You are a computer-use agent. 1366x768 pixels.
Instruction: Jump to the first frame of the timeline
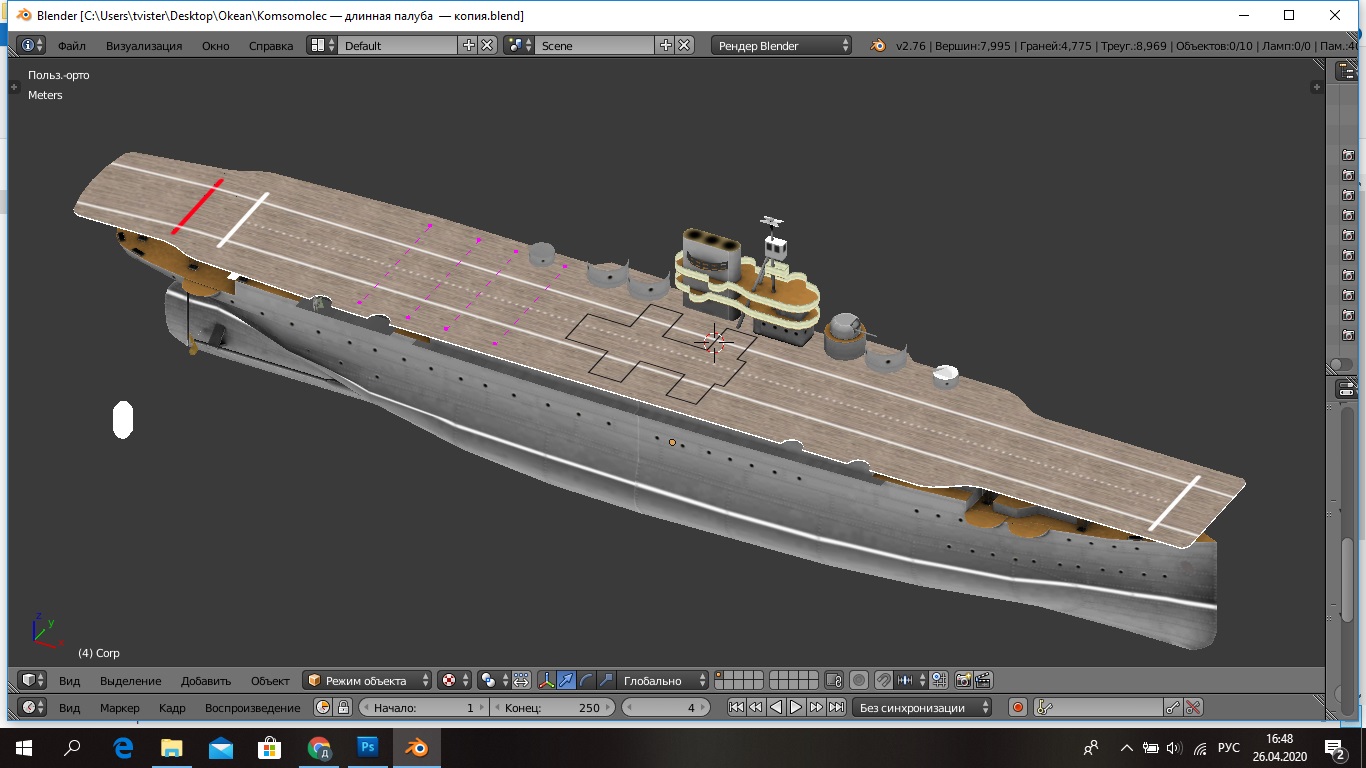coord(736,707)
